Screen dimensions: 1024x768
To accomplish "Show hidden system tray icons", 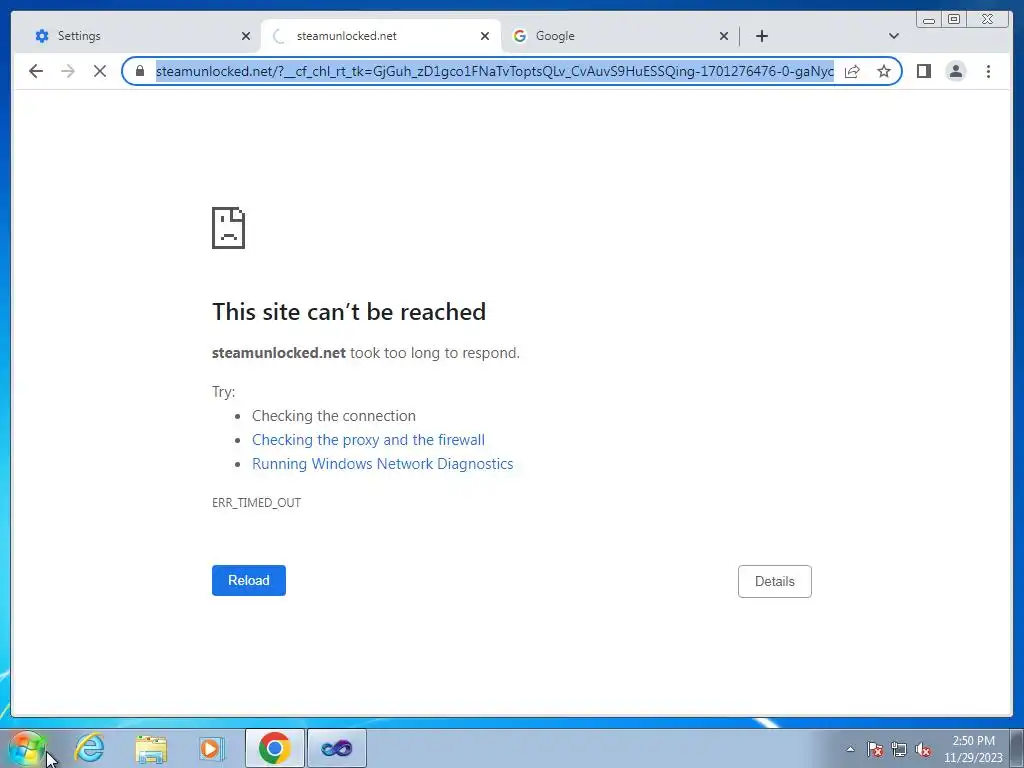I will tap(850, 749).
